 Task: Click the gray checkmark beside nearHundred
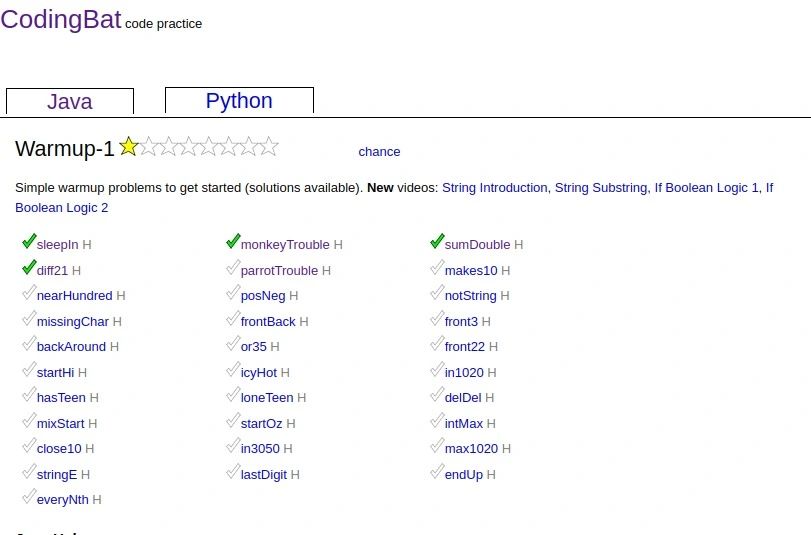(29, 292)
